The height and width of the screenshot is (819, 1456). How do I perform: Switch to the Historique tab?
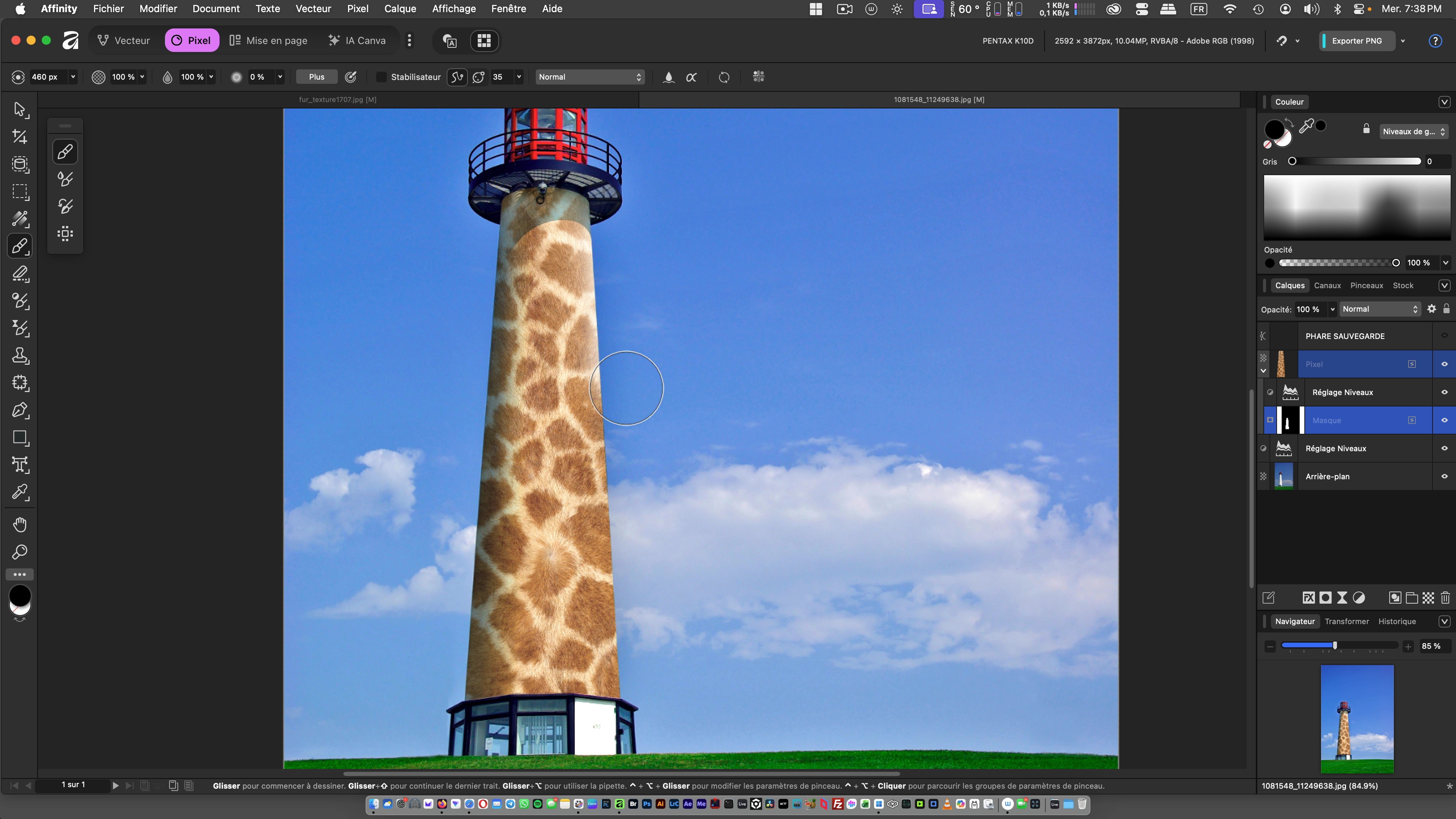[1396, 621]
